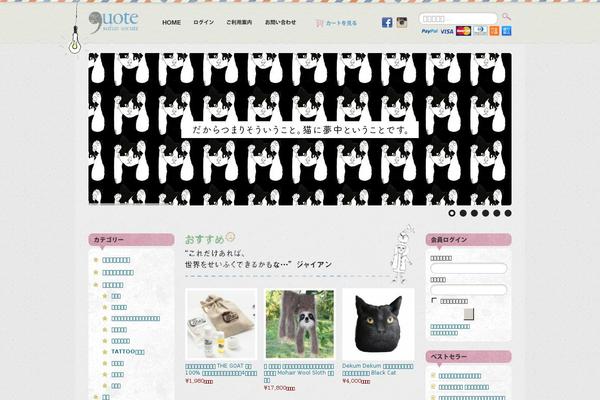Click the ¥17,800 price text

[279, 388]
